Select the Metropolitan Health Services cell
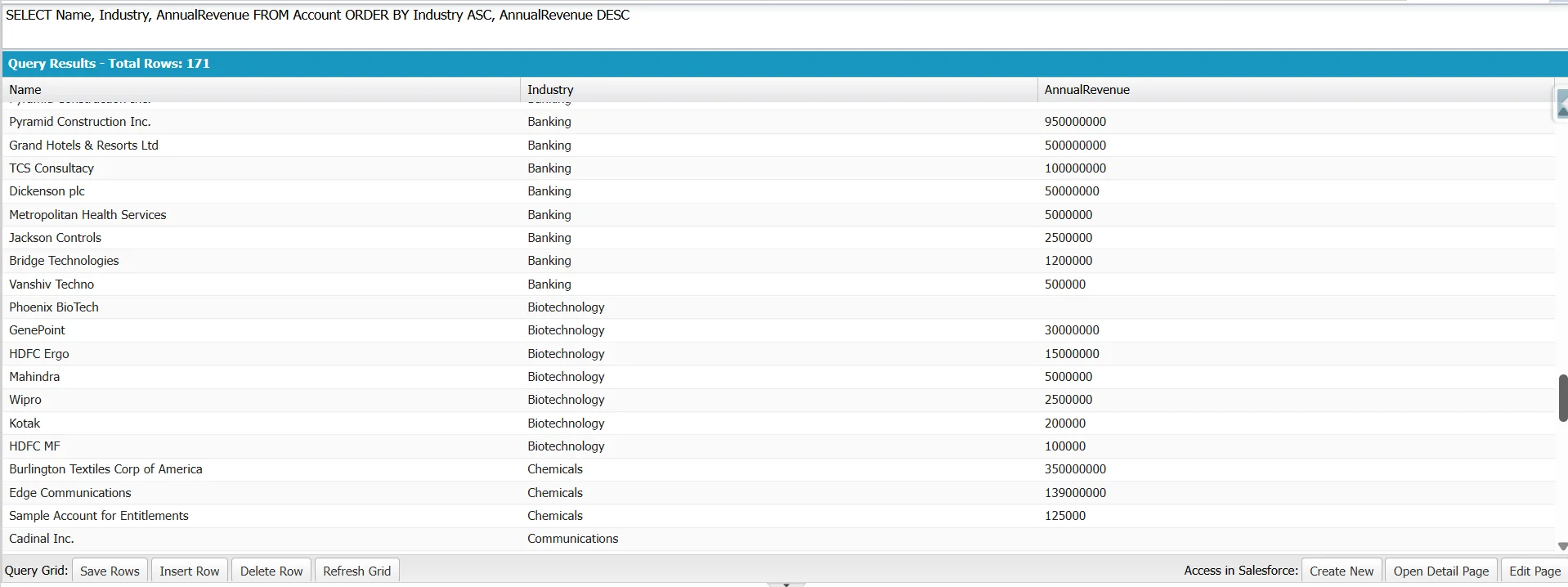This screenshot has width=1568, height=587. 261,214
